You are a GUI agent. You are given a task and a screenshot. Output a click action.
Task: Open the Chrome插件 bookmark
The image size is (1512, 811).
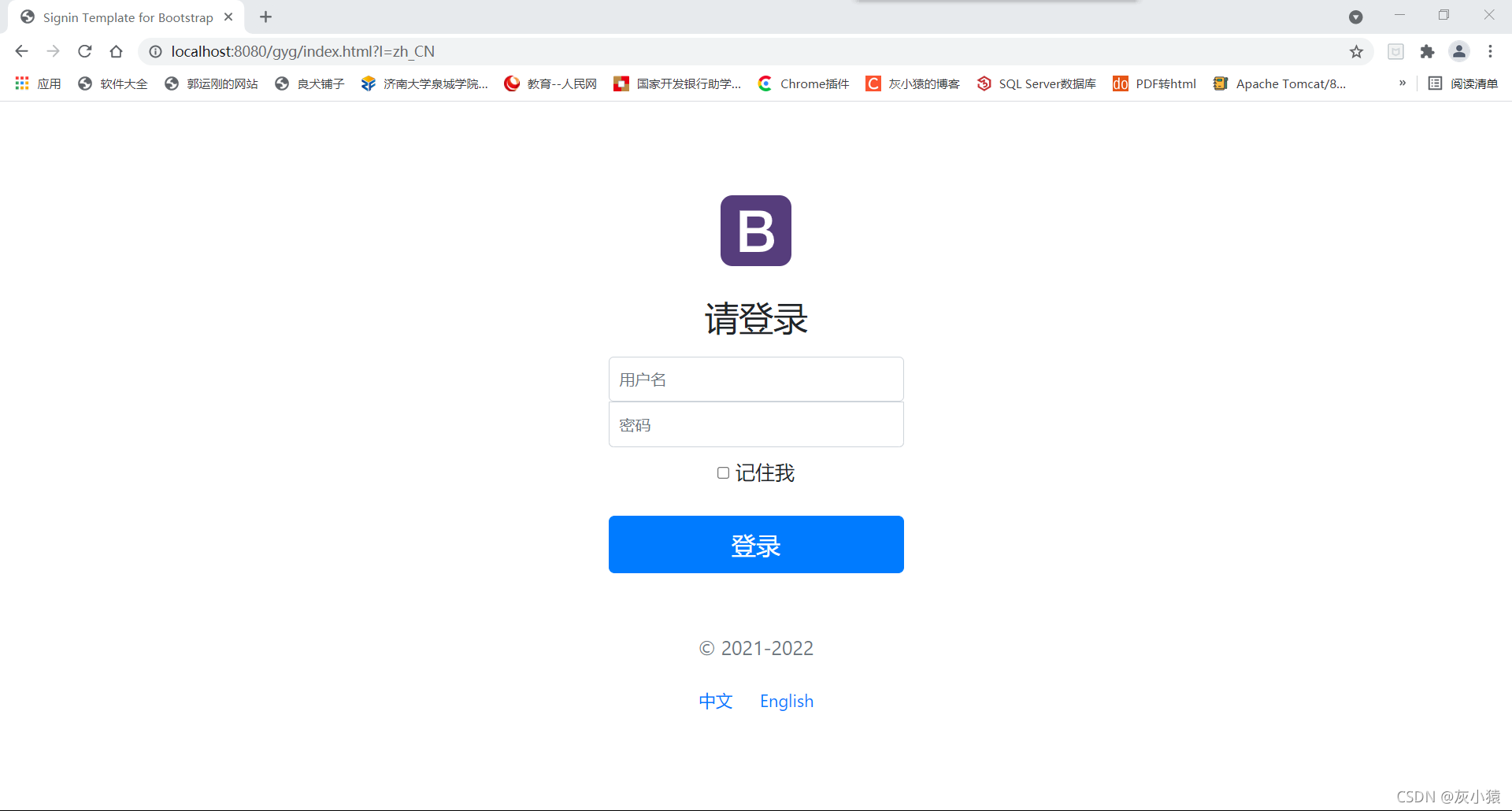click(803, 83)
